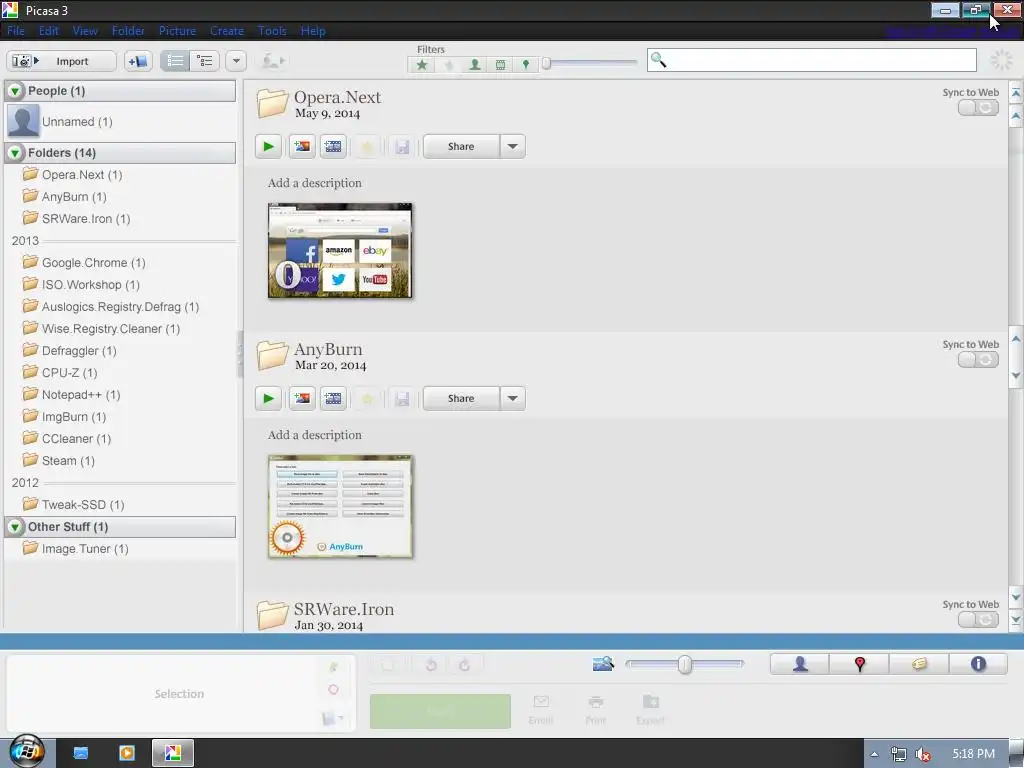Select the AnyBurn screenshot thumbnail
1024x768 pixels.
point(340,506)
